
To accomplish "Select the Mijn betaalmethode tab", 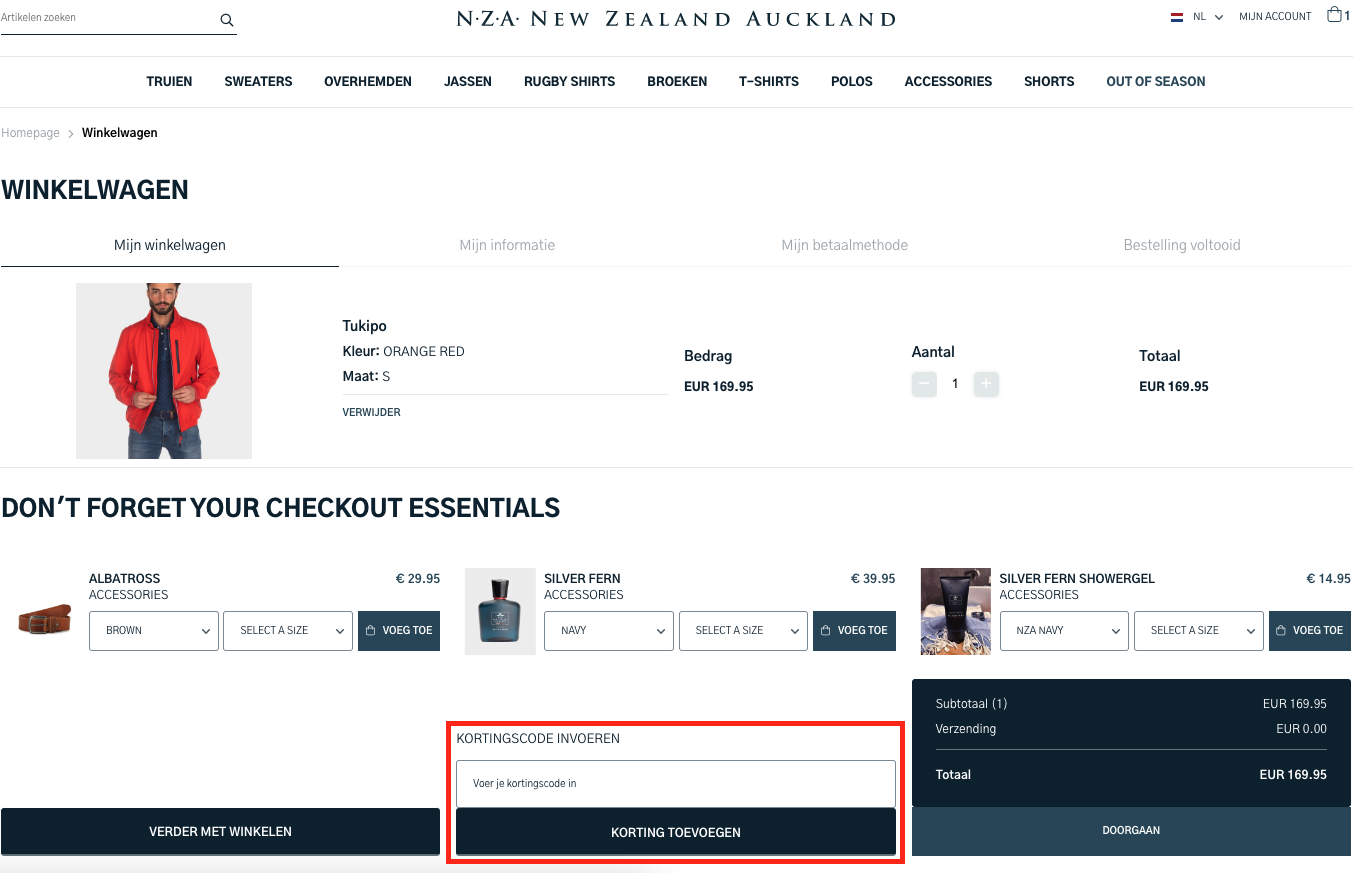I will point(845,245).
